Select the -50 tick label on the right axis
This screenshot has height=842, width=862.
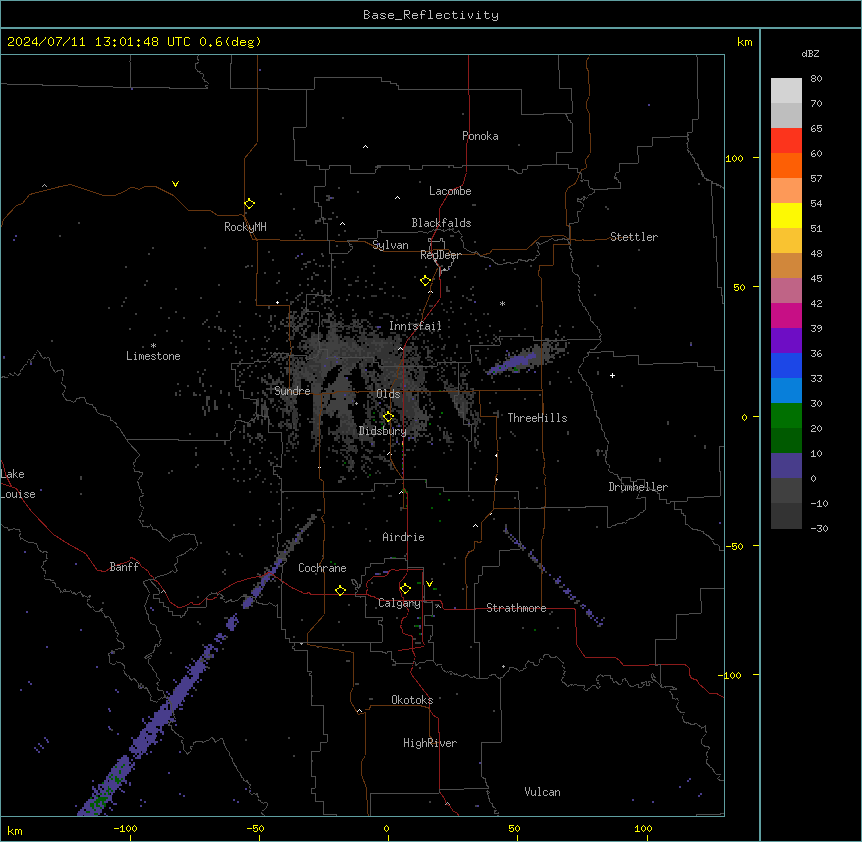coord(734,546)
